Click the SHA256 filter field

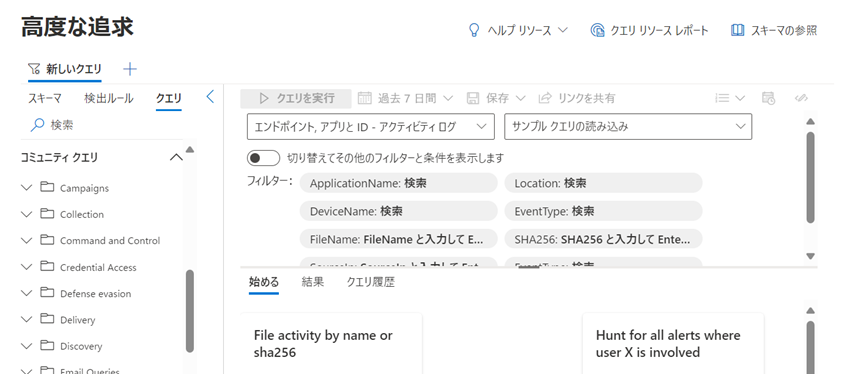click(603, 238)
